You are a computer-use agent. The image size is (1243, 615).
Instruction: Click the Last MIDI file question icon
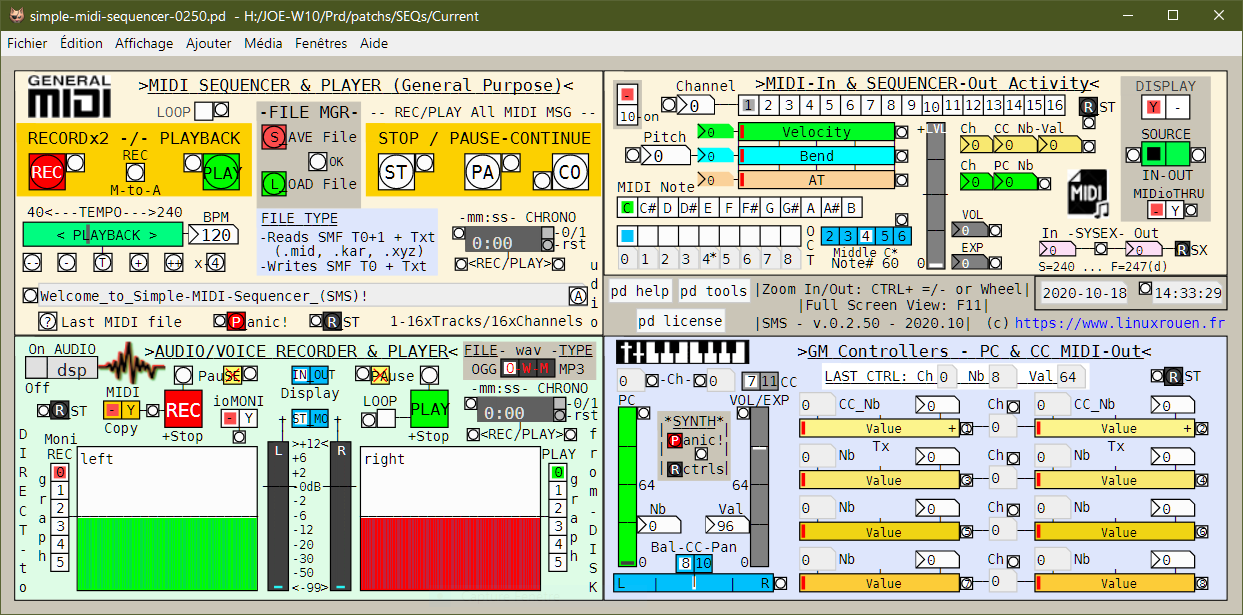pyautogui.click(x=47, y=322)
